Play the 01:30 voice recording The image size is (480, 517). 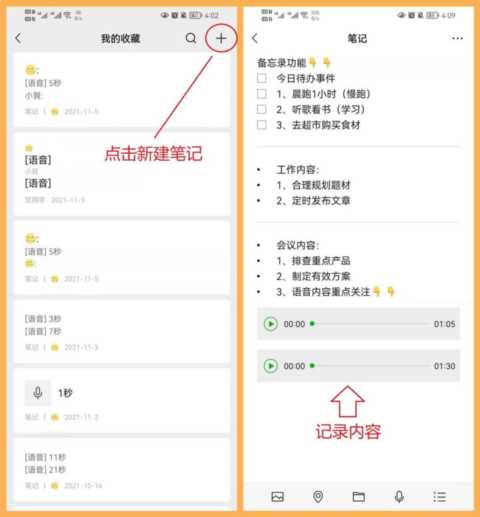[271, 366]
